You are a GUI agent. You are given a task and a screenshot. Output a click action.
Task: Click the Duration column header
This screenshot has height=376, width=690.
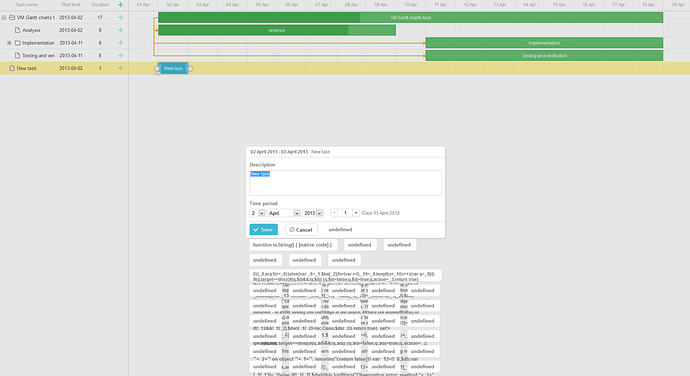click(100, 5)
